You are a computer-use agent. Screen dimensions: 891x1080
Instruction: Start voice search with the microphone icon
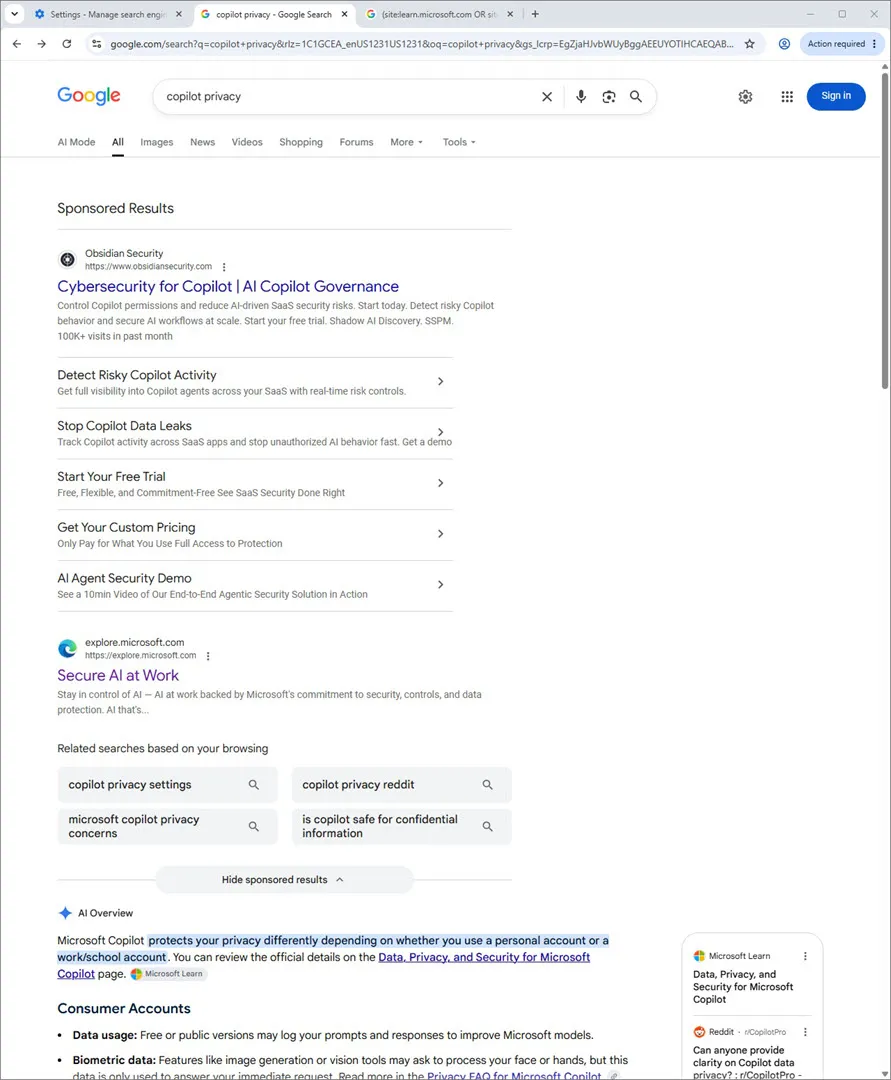tap(581, 96)
